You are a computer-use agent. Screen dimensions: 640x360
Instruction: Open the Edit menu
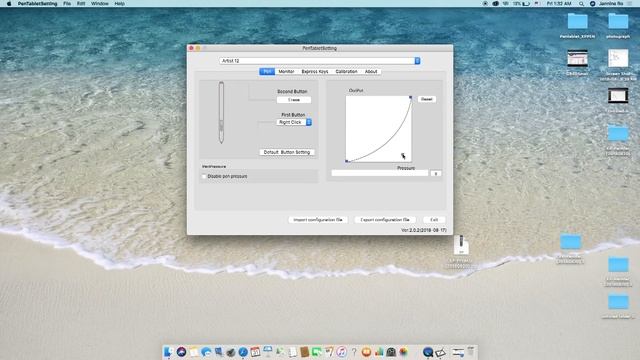pos(81,4)
